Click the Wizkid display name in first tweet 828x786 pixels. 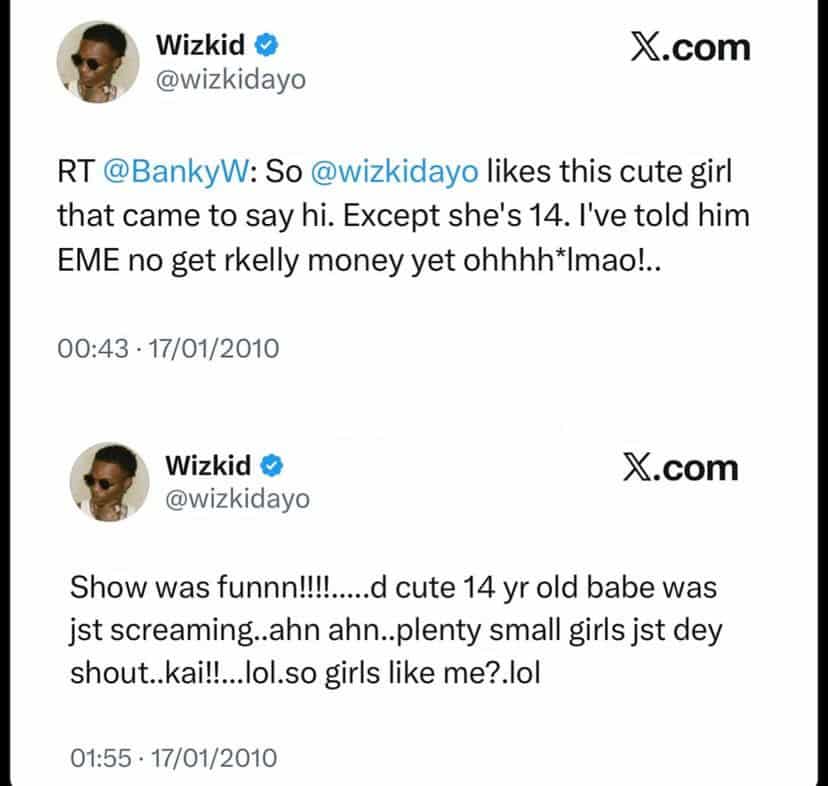(200, 44)
